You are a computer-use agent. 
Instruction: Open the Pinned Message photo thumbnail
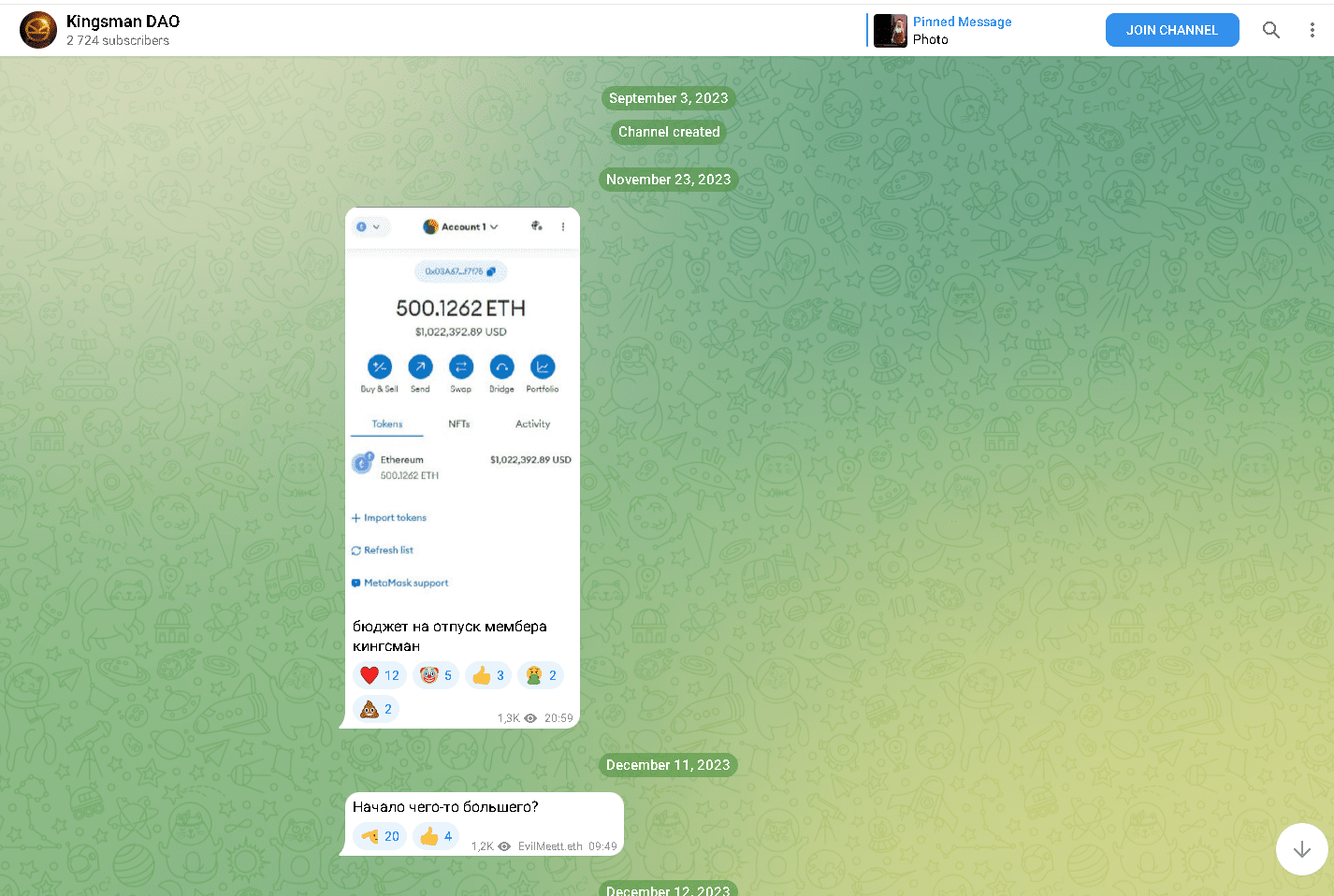(x=891, y=30)
